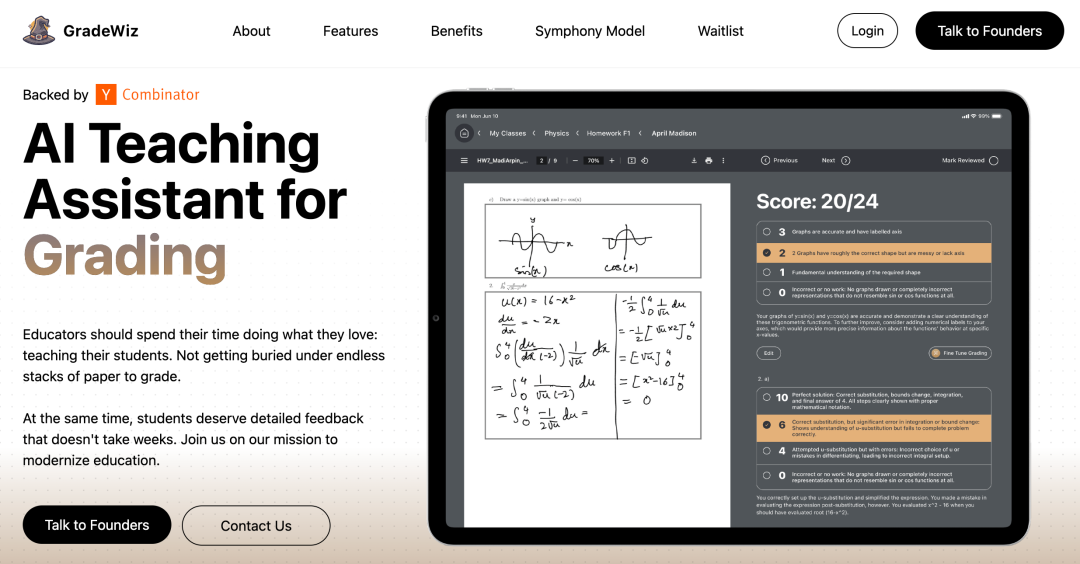Open the 70% zoom level box
The width and height of the screenshot is (1080, 564).
point(593,160)
